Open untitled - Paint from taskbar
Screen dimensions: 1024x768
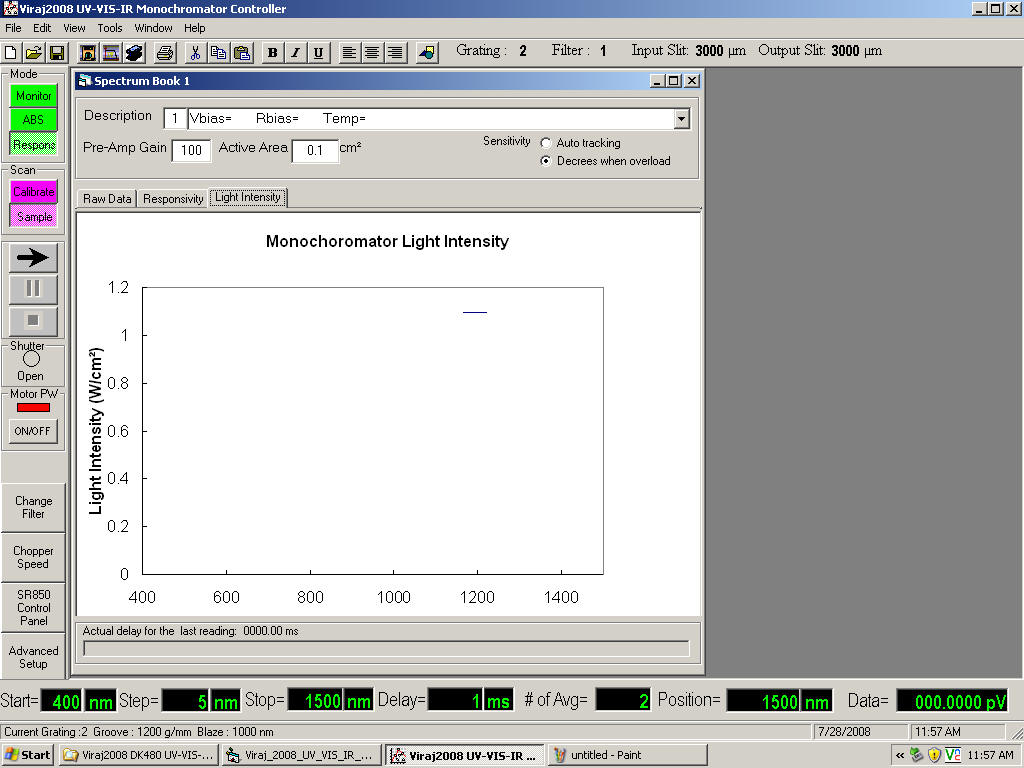(x=628, y=755)
